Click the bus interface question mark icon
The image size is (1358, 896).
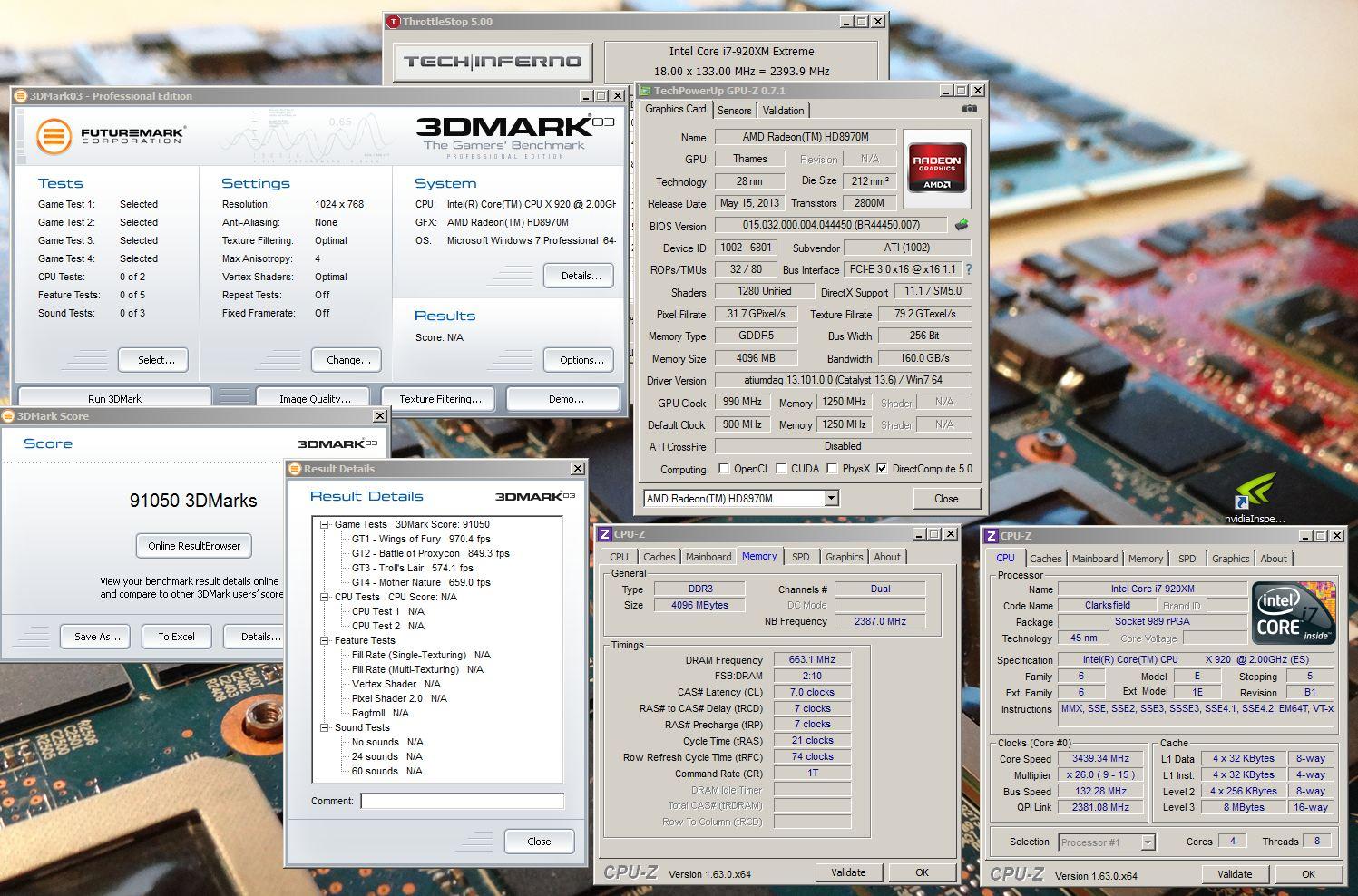pyautogui.click(x=969, y=269)
